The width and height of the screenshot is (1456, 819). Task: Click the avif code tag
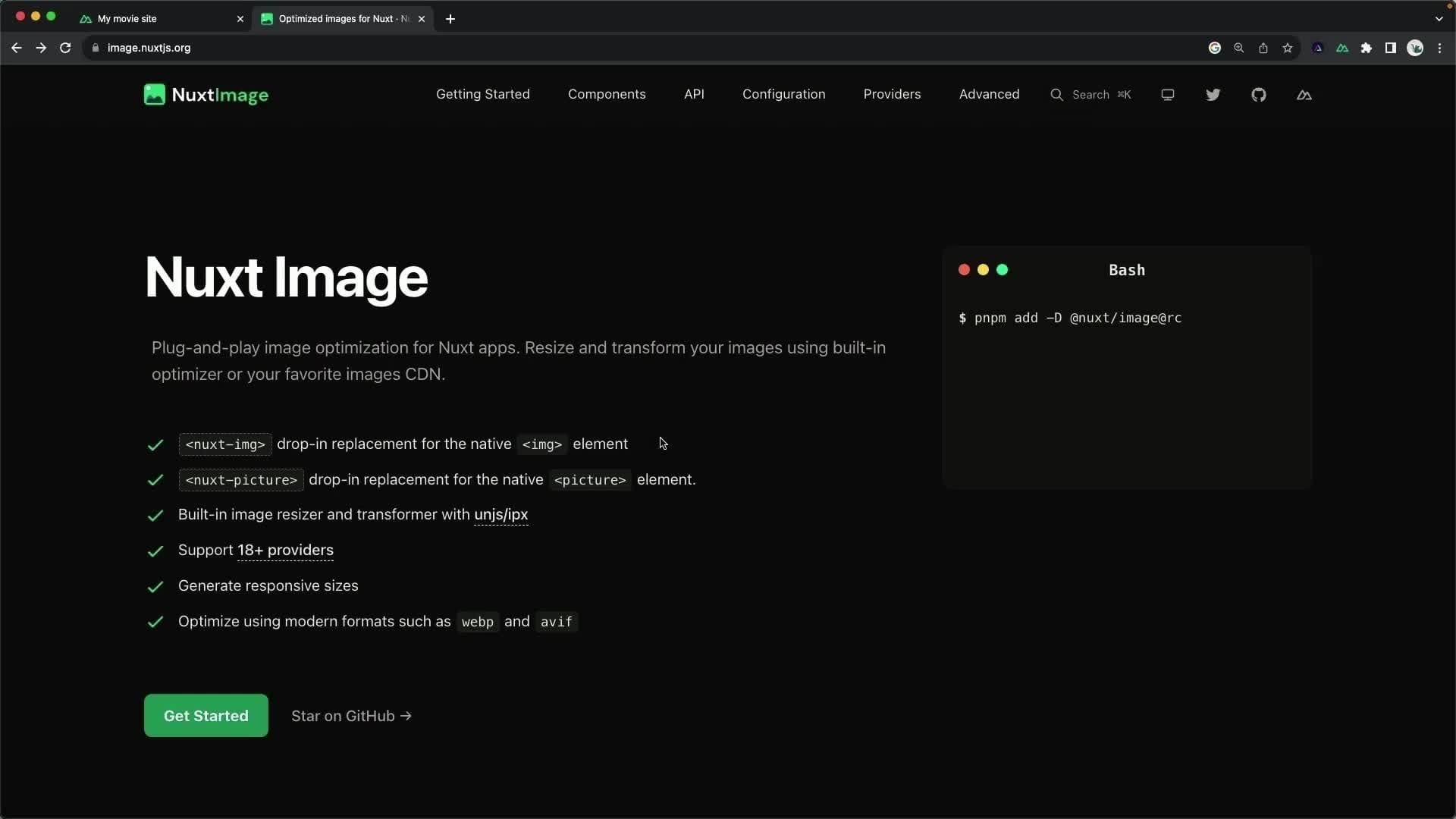557,622
